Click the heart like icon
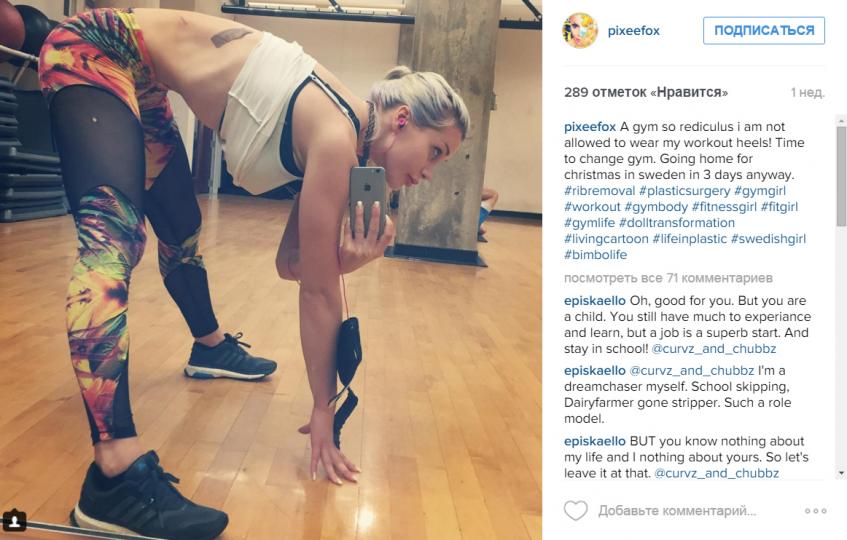 [576, 510]
